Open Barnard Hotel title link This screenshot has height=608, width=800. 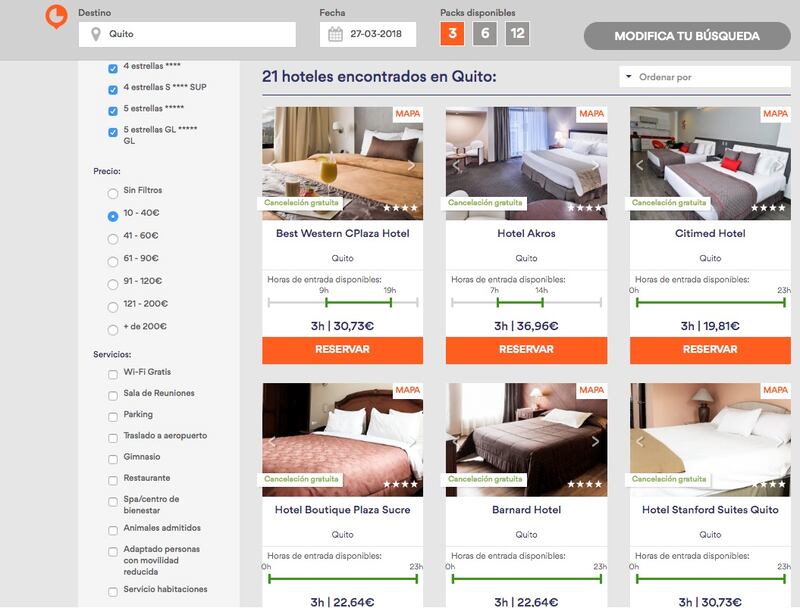[x=527, y=510]
